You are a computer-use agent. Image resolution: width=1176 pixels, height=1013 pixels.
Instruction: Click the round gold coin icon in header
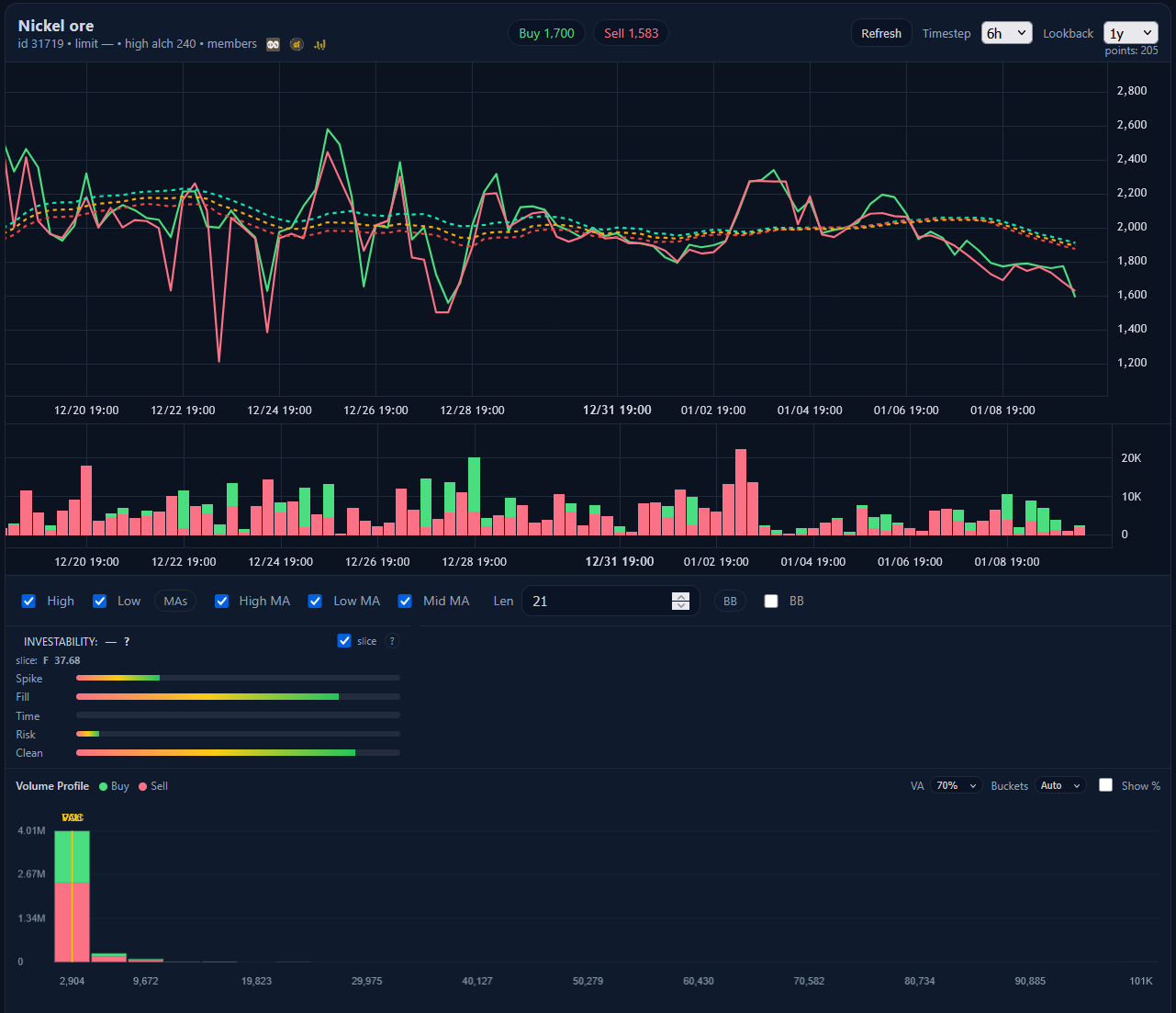click(x=297, y=44)
